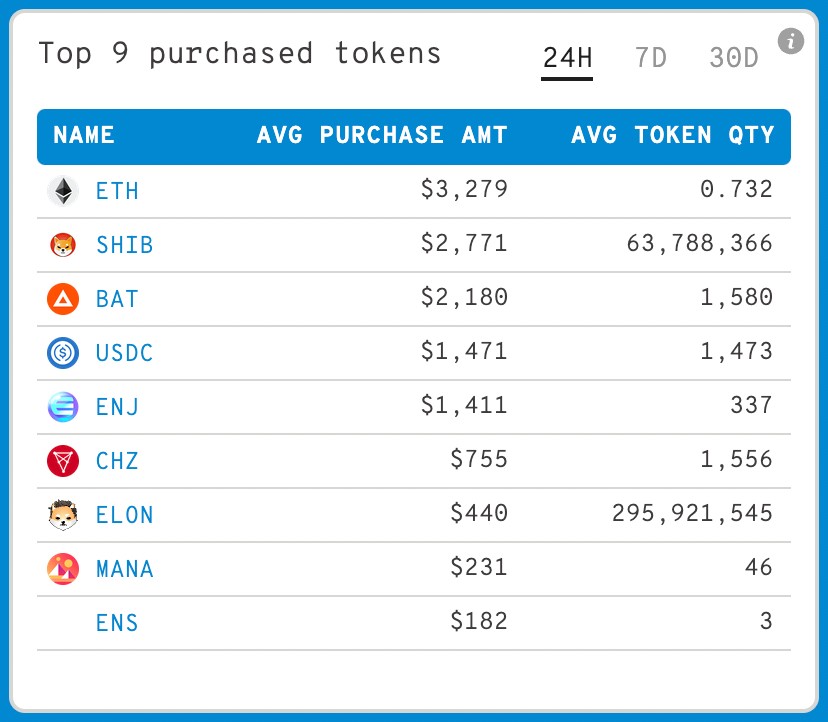Select the $231 purchase amount for MANA
Image resolution: width=828 pixels, height=722 pixels.
479,567
